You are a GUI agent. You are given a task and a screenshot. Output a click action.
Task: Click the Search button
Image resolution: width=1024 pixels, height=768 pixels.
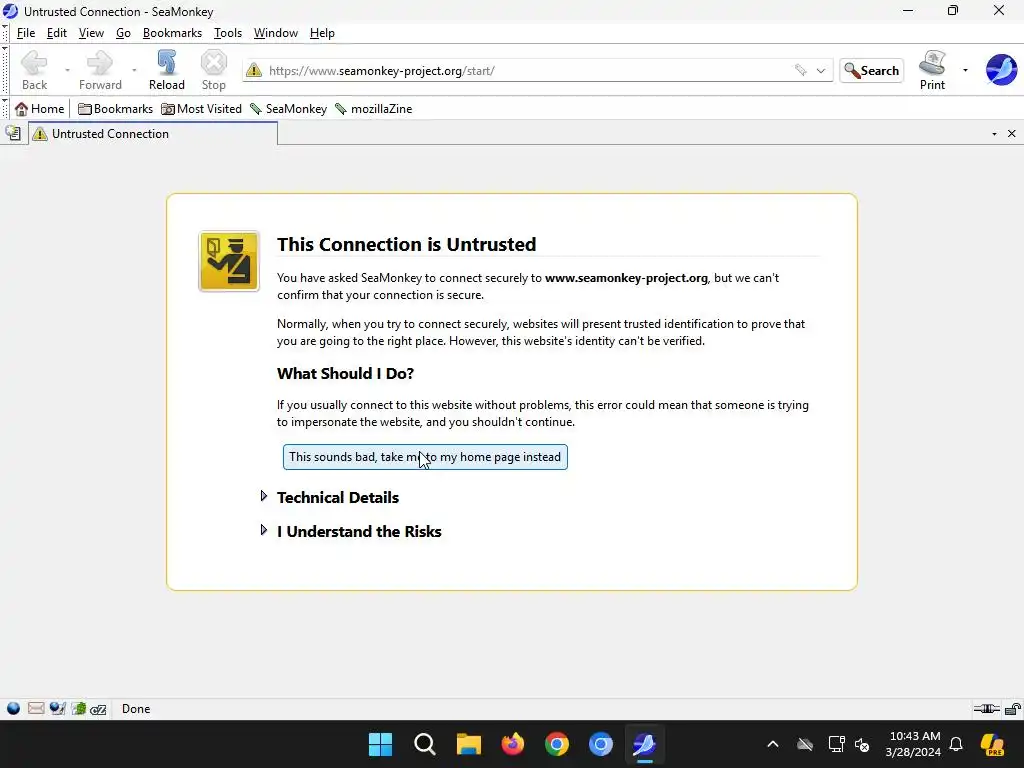871,71
